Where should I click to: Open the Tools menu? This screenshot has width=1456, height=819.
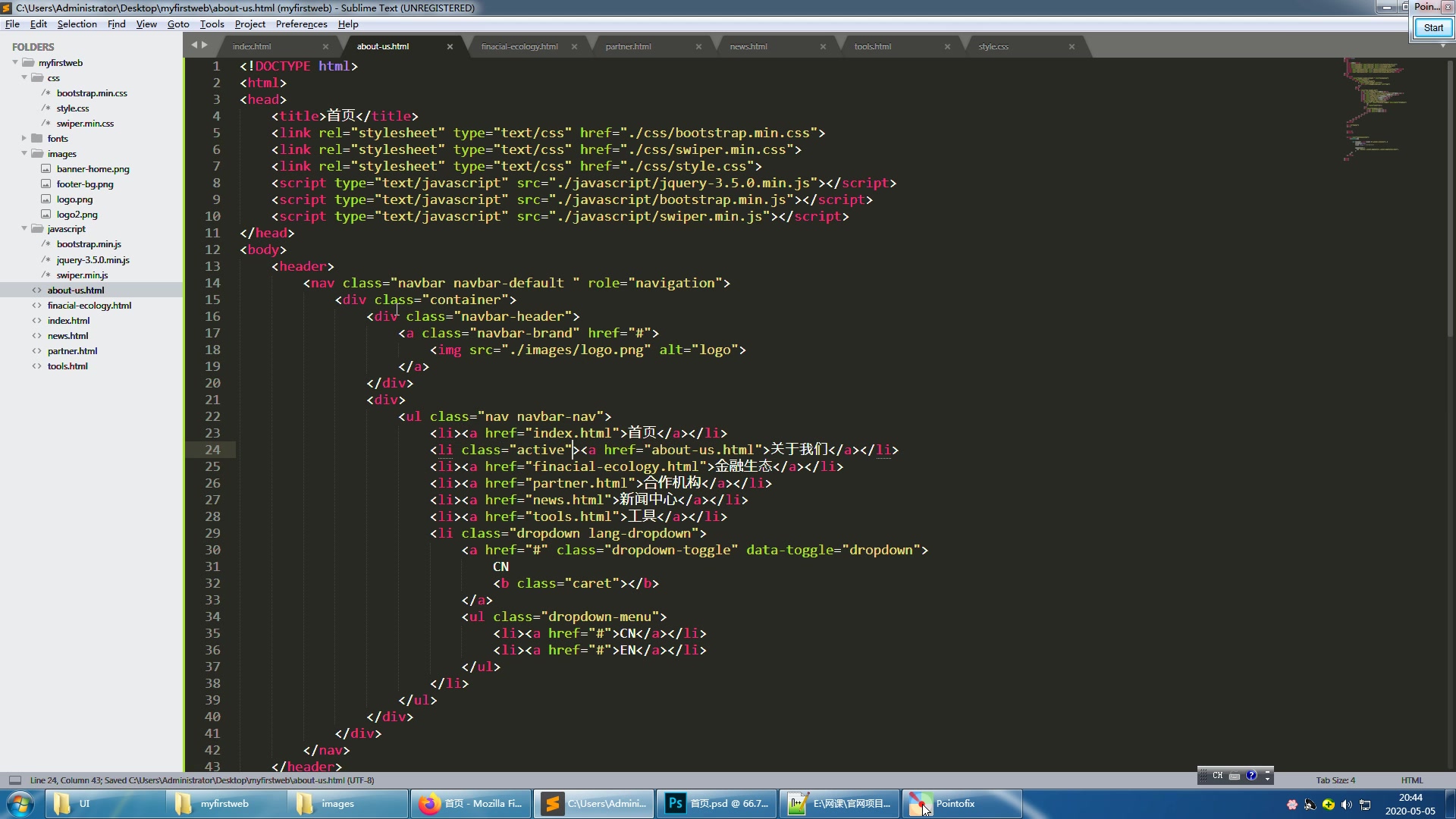pyautogui.click(x=212, y=24)
